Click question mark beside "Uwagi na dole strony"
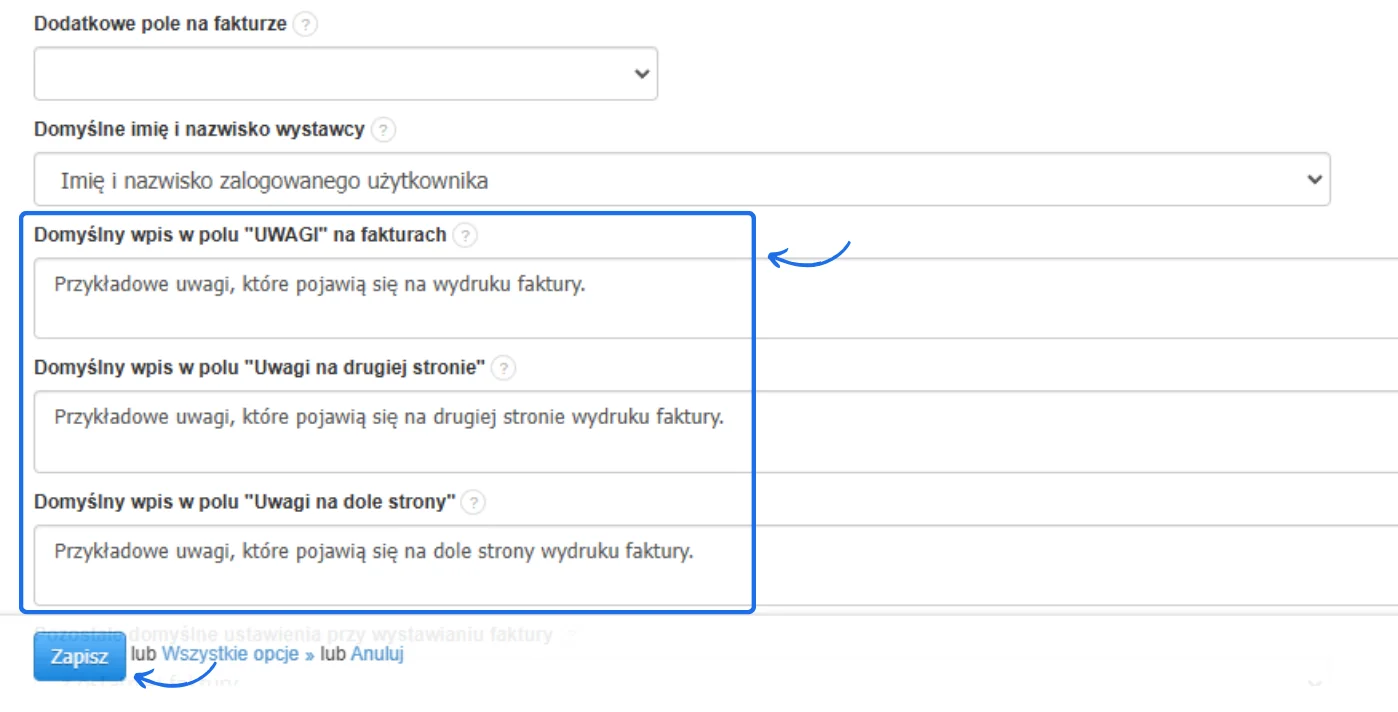The height and width of the screenshot is (712, 1398). pos(474,502)
